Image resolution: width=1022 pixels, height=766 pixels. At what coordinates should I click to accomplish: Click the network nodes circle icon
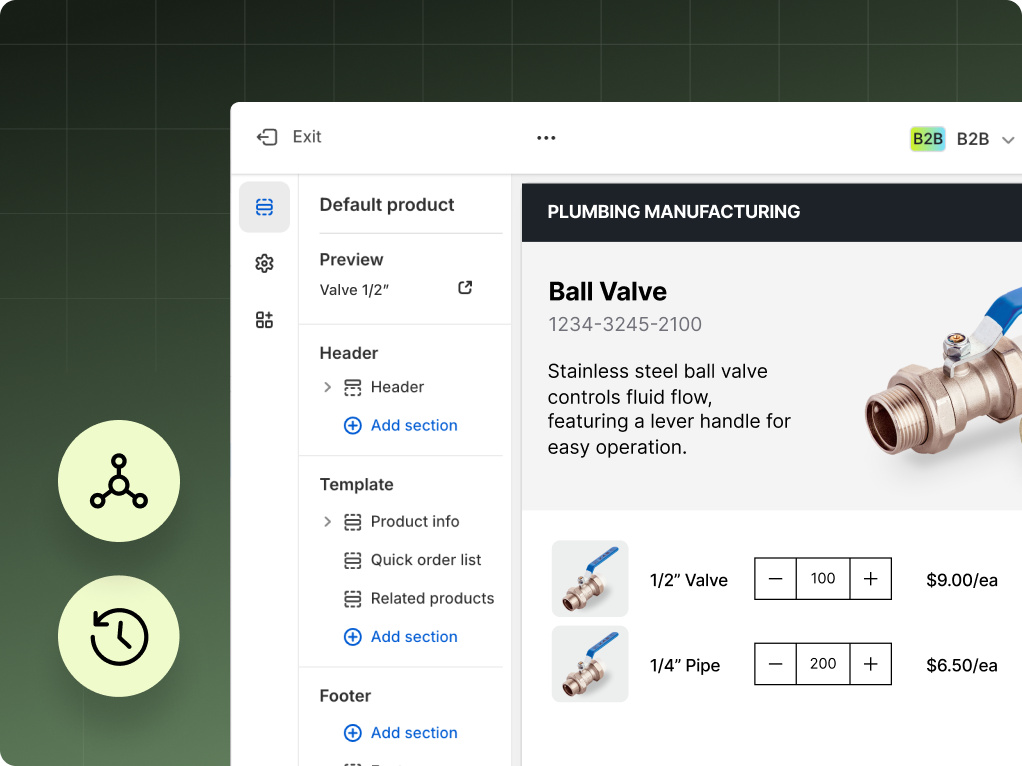coord(119,481)
